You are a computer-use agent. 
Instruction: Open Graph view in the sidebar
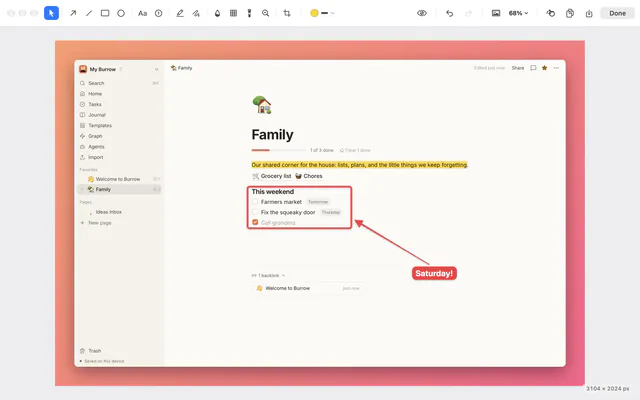click(x=119, y=136)
